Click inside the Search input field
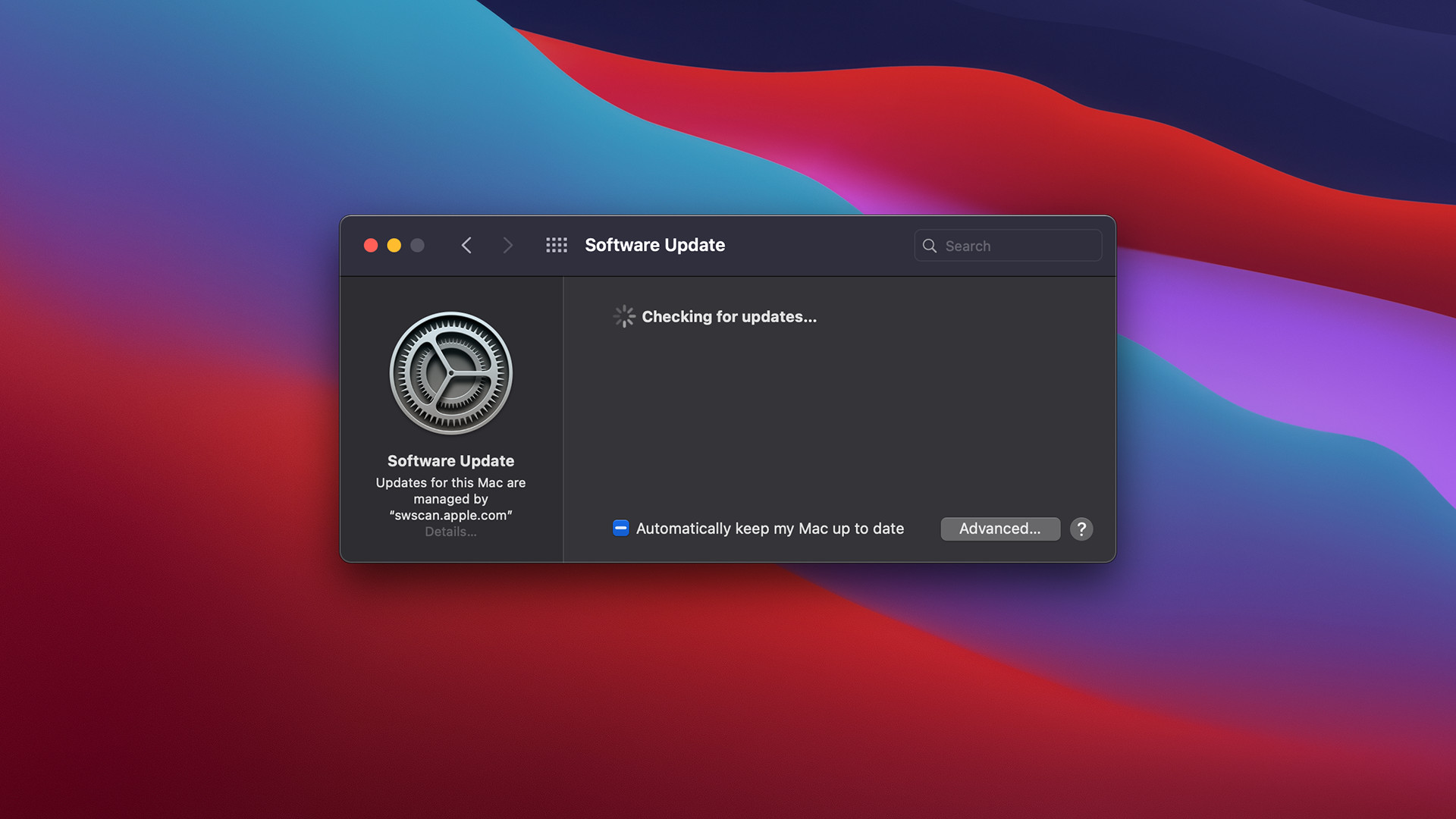This screenshot has width=1456, height=819. (1008, 245)
